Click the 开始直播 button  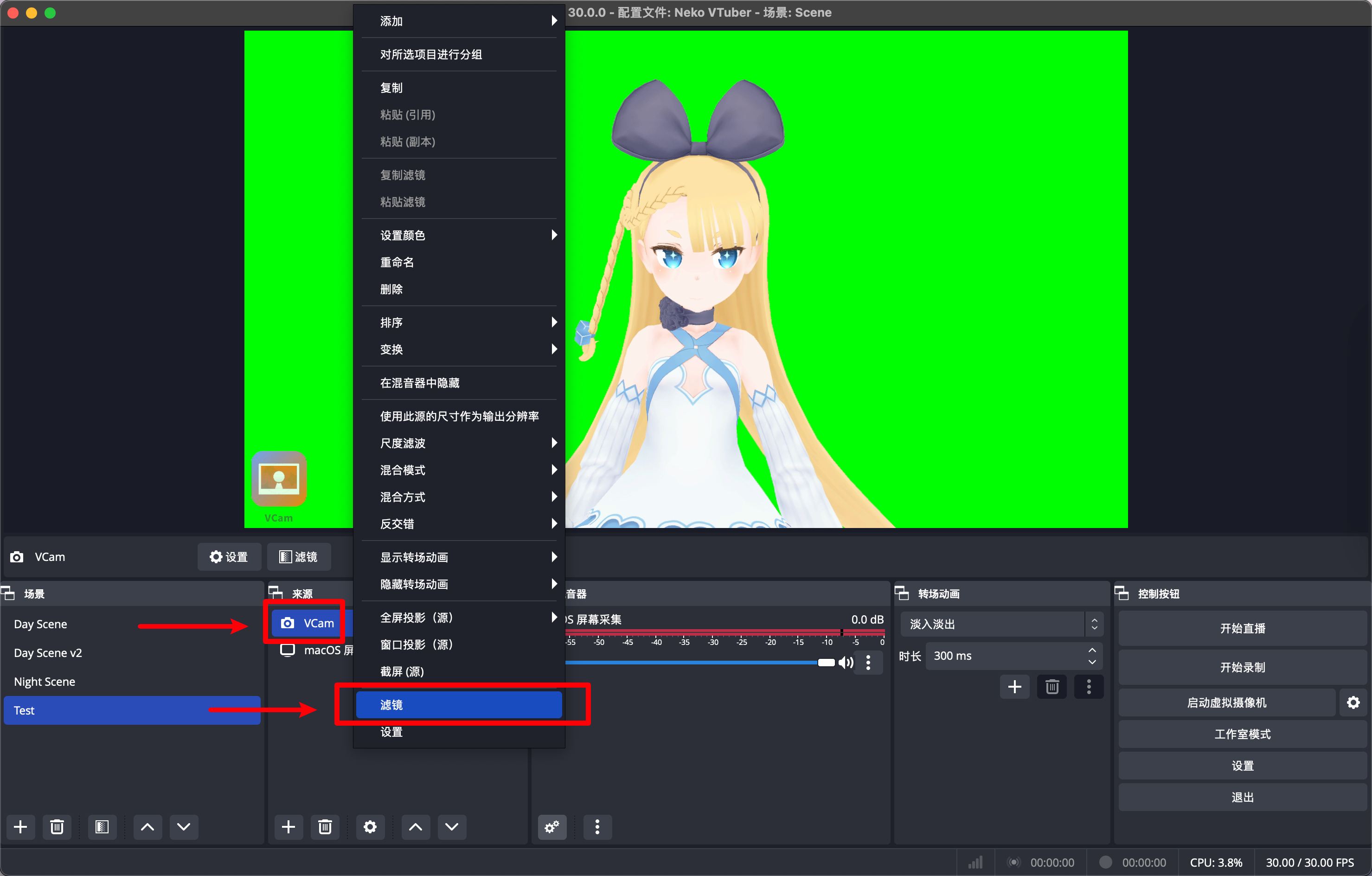click(1242, 628)
